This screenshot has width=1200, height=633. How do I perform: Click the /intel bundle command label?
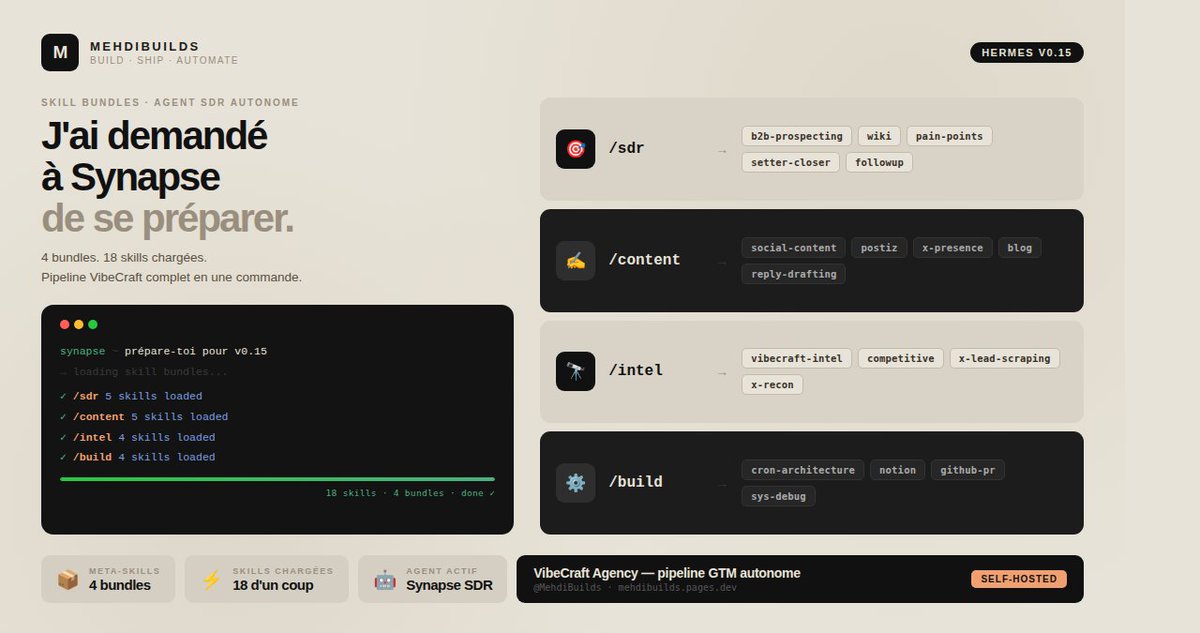[x=635, y=371]
